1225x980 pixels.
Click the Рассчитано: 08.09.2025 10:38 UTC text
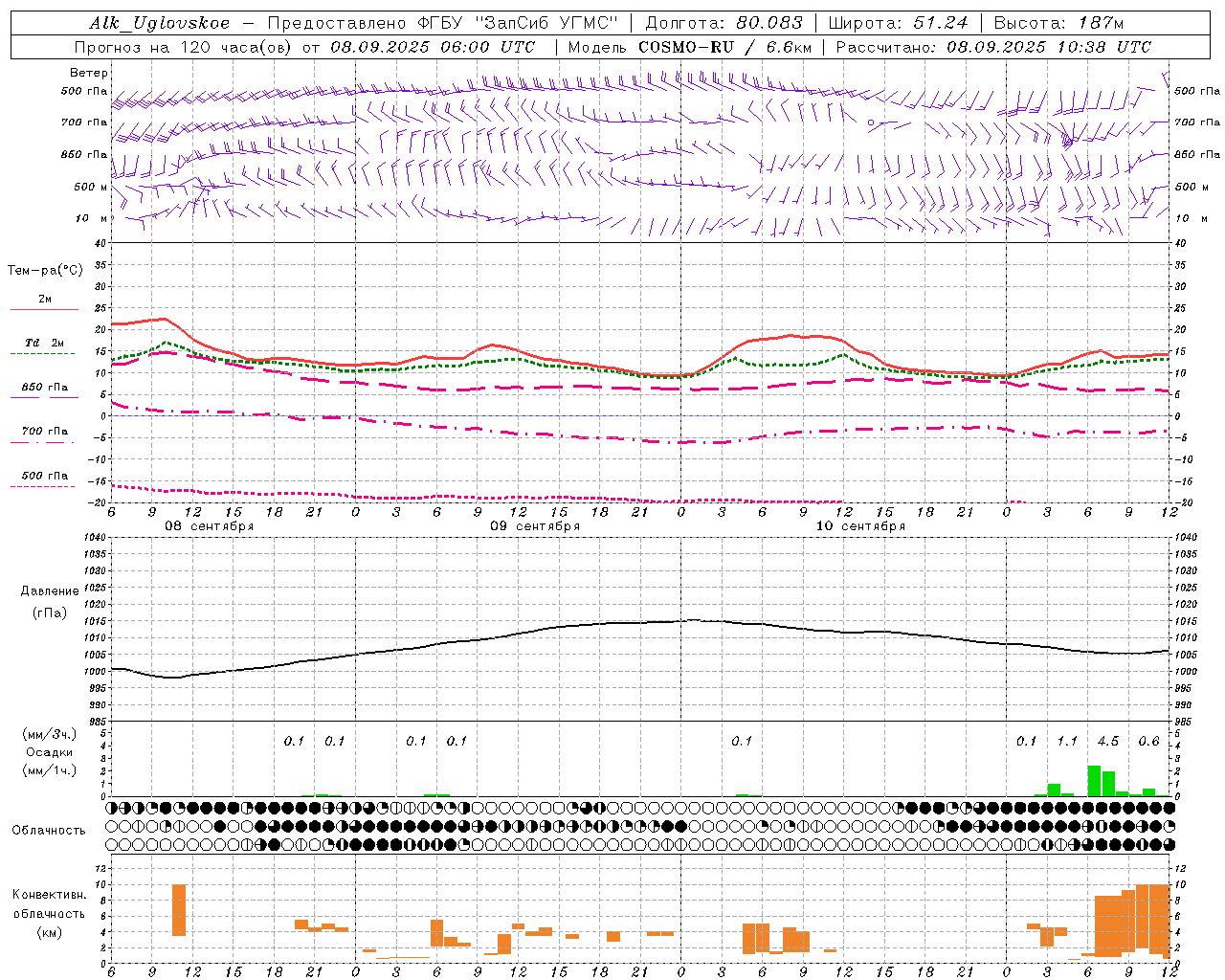pyautogui.click(x=993, y=47)
